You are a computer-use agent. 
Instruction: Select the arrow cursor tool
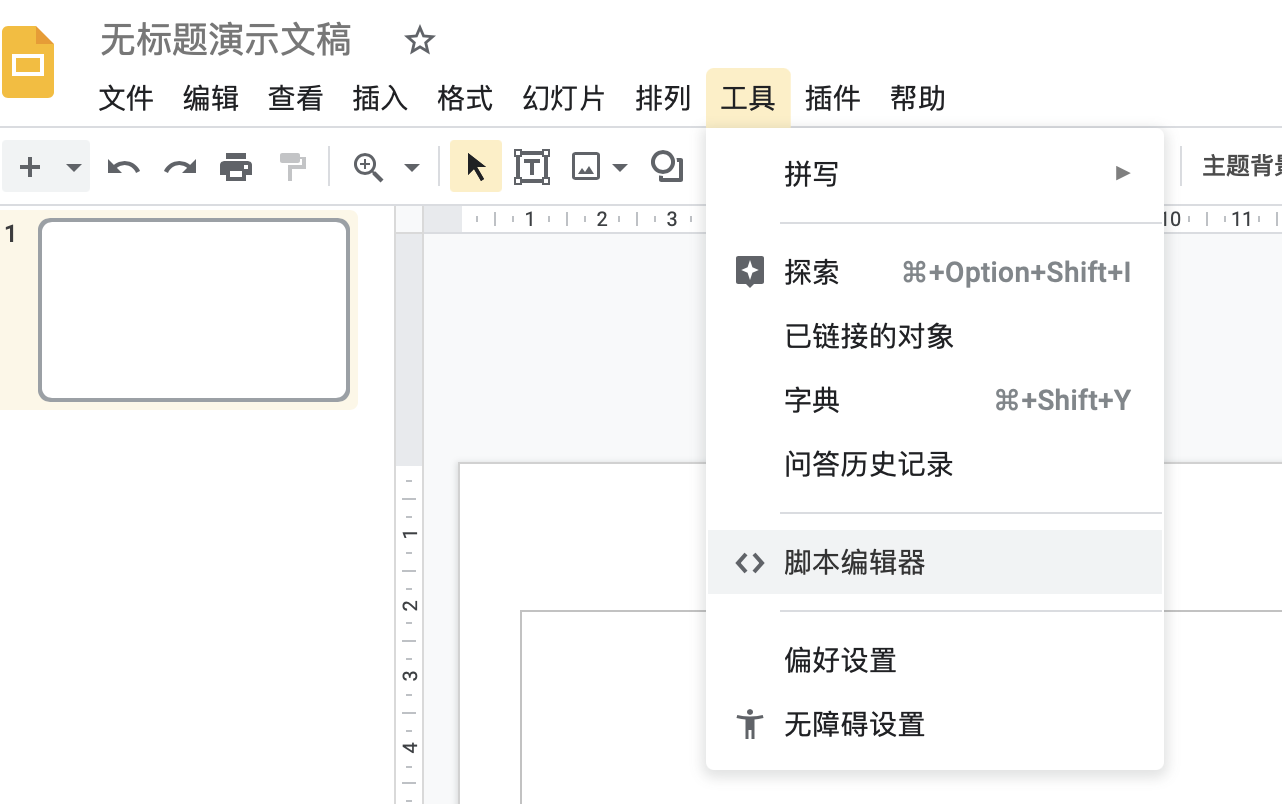[x=476, y=166]
